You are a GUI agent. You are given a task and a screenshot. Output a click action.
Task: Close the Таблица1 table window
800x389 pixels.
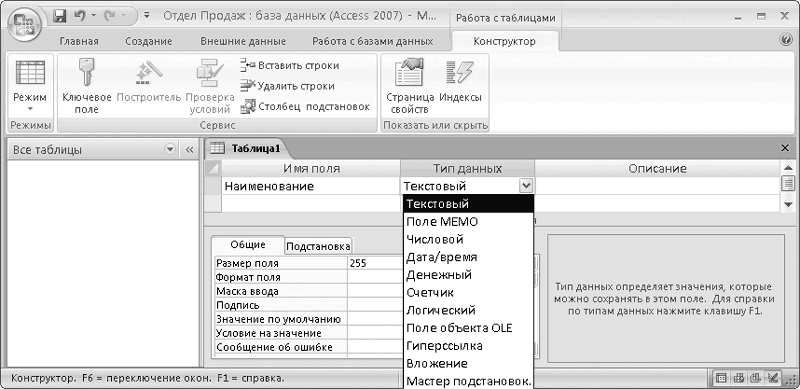(x=785, y=148)
